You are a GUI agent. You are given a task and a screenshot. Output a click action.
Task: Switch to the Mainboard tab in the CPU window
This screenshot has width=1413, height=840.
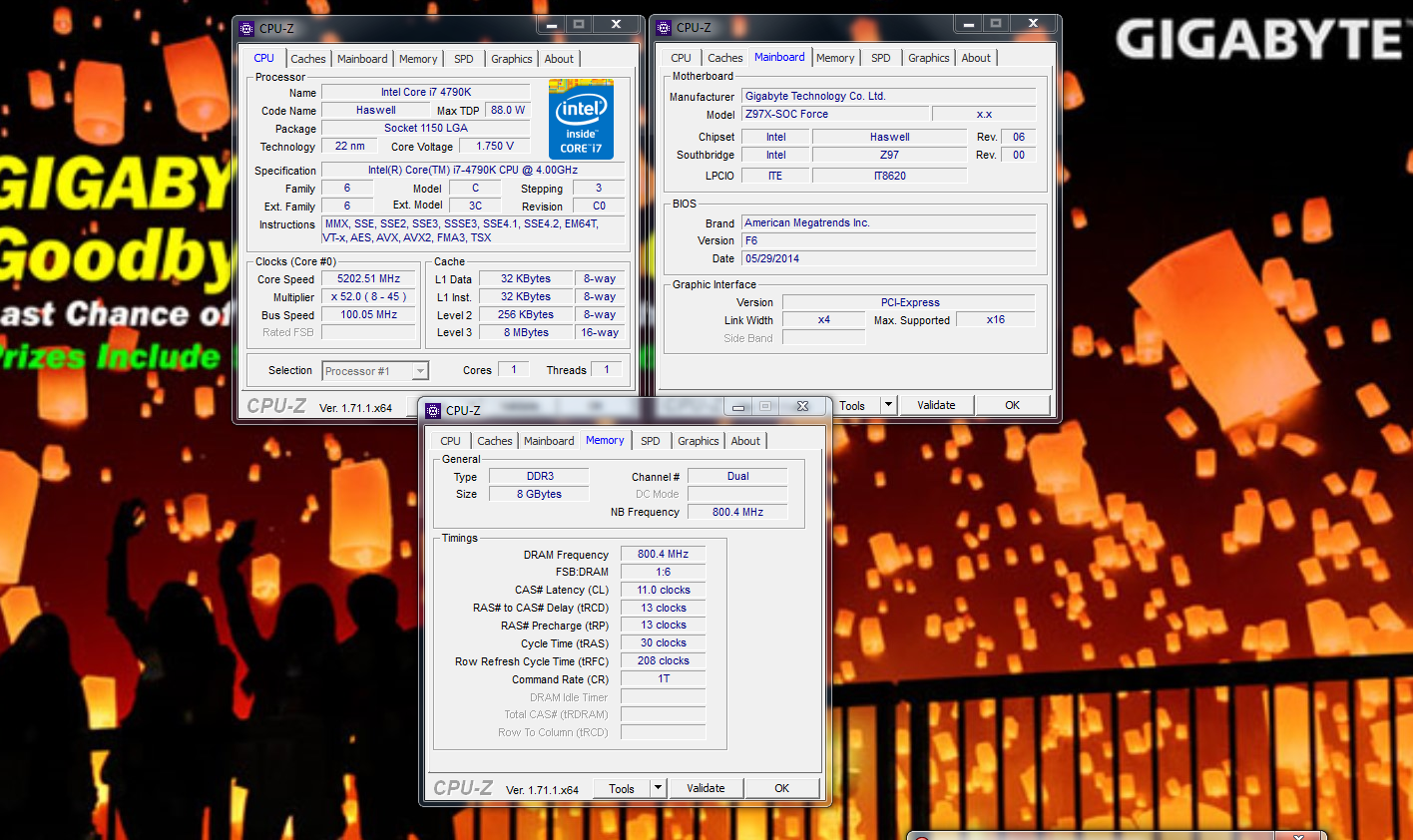[x=362, y=59]
